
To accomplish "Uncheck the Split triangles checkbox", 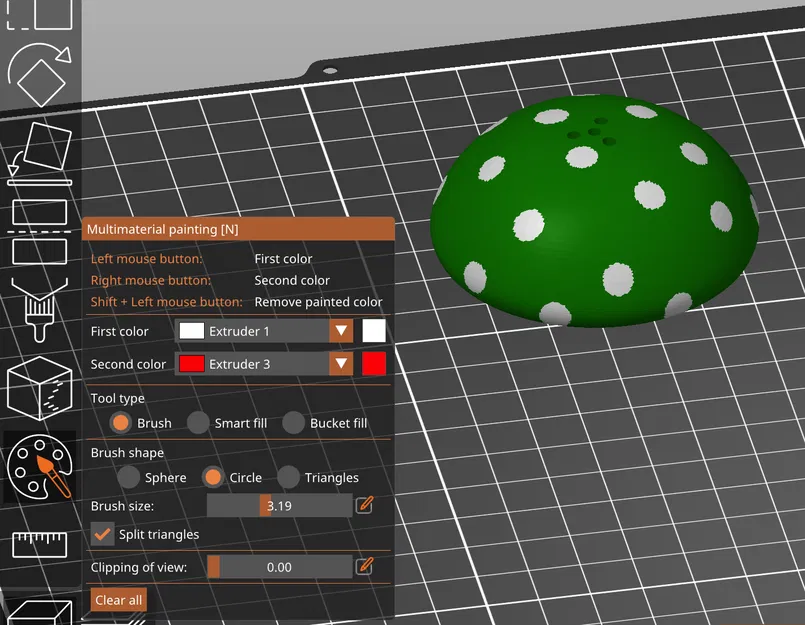I will click(x=102, y=534).
